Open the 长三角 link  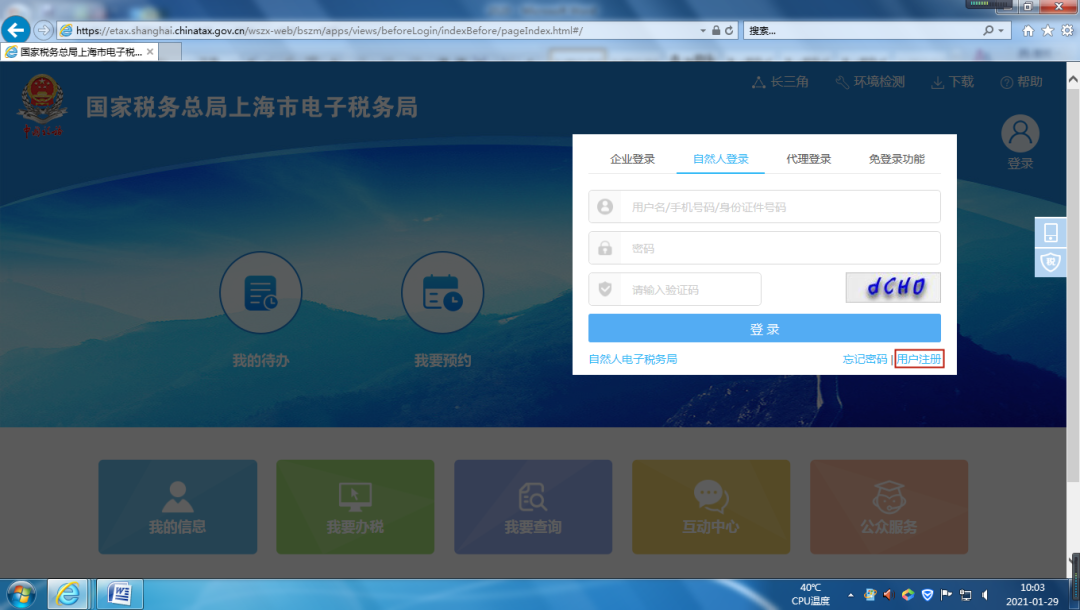(x=780, y=82)
